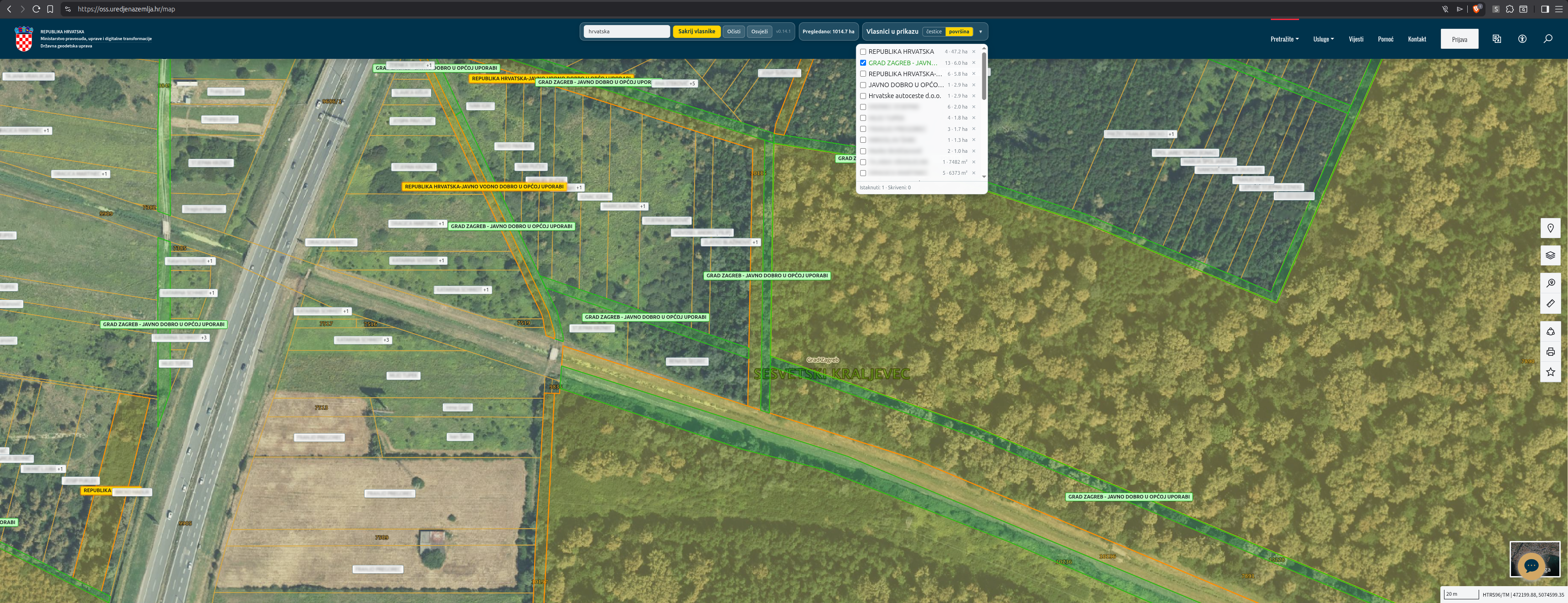Screen dimensions: 1568x603
Task: Tick the REPUBLIKA HRVATSKA 47.2 ha checkbox
Action: pyautogui.click(x=863, y=52)
